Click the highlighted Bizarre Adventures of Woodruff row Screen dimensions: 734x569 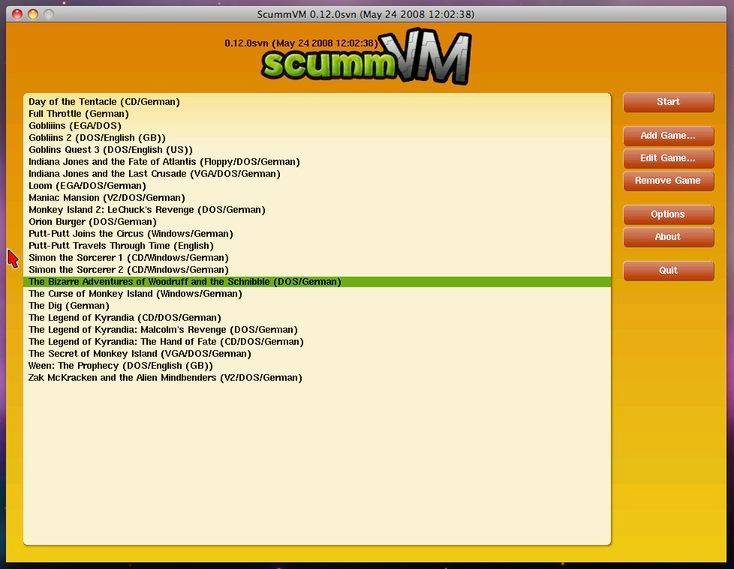pyautogui.click(x=317, y=282)
